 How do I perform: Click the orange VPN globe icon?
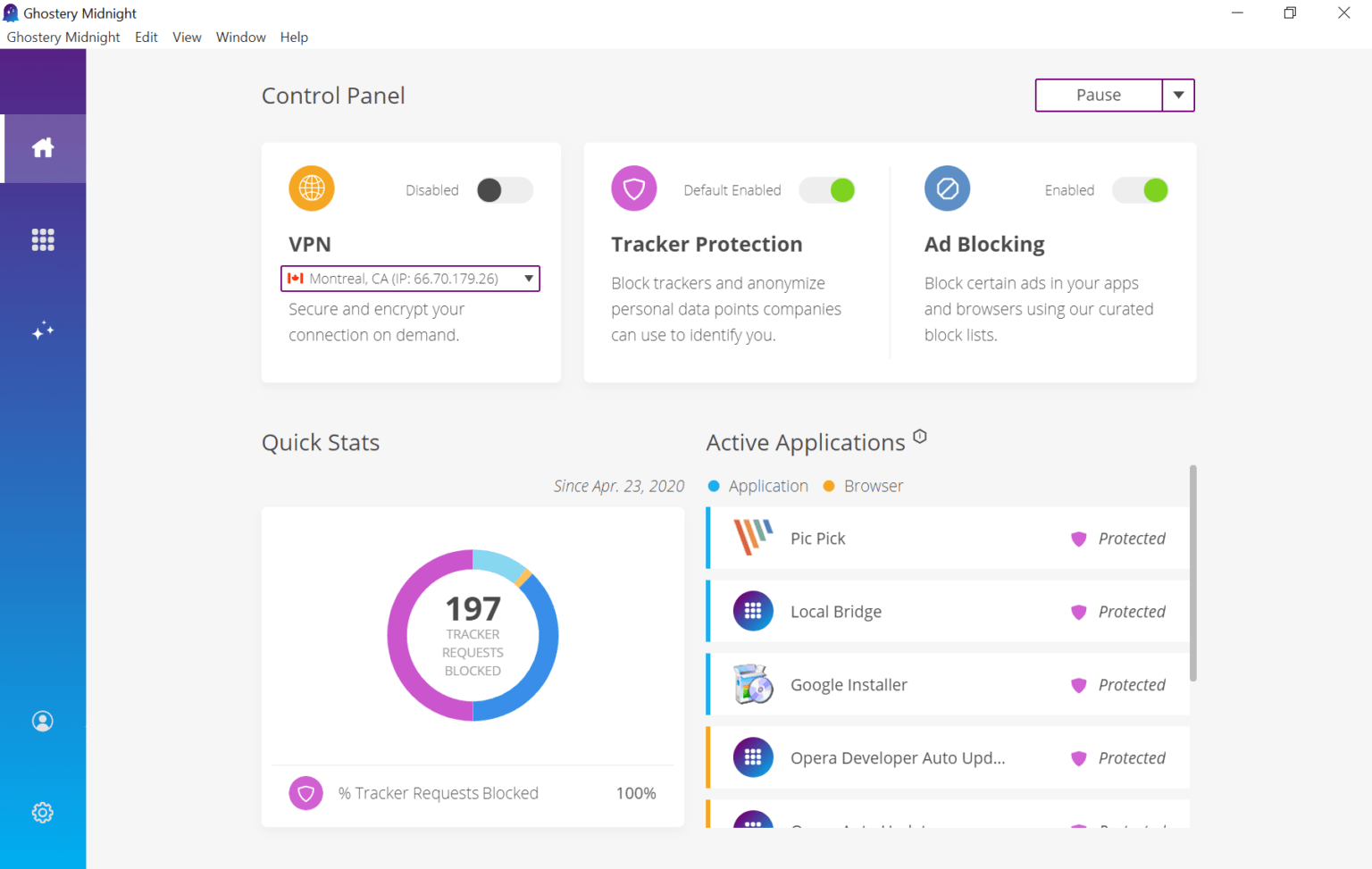[312, 188]
